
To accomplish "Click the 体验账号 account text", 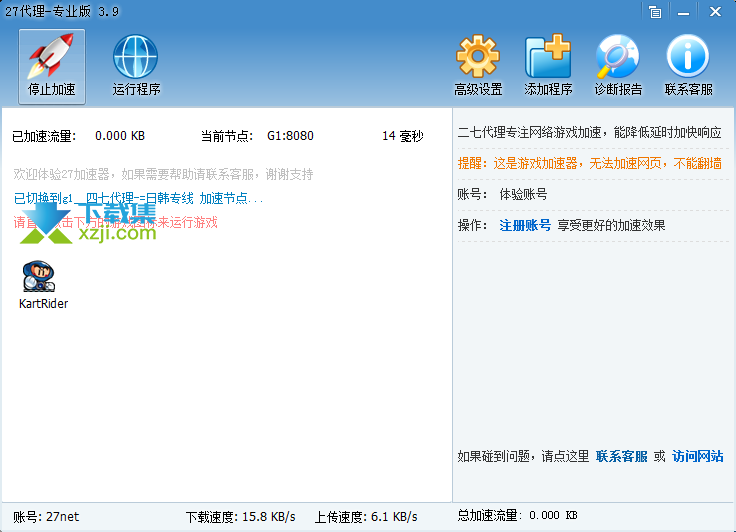I will [523, 194].
